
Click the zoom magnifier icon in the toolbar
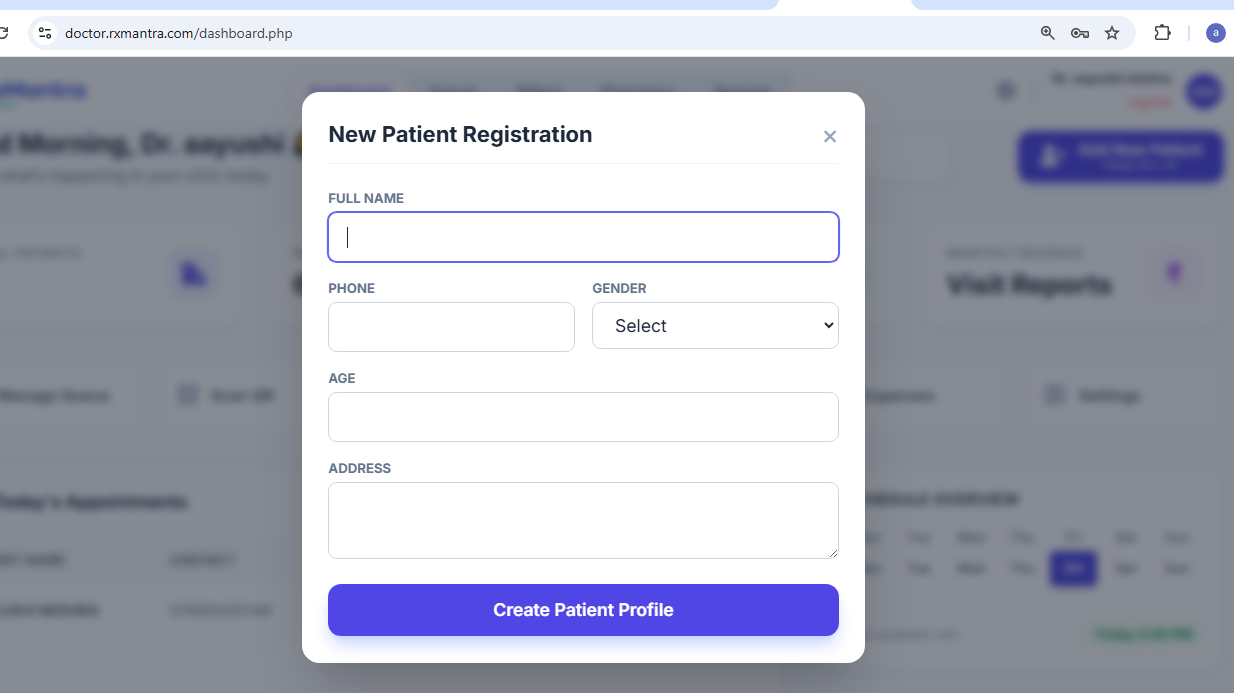pos(1047,33)
